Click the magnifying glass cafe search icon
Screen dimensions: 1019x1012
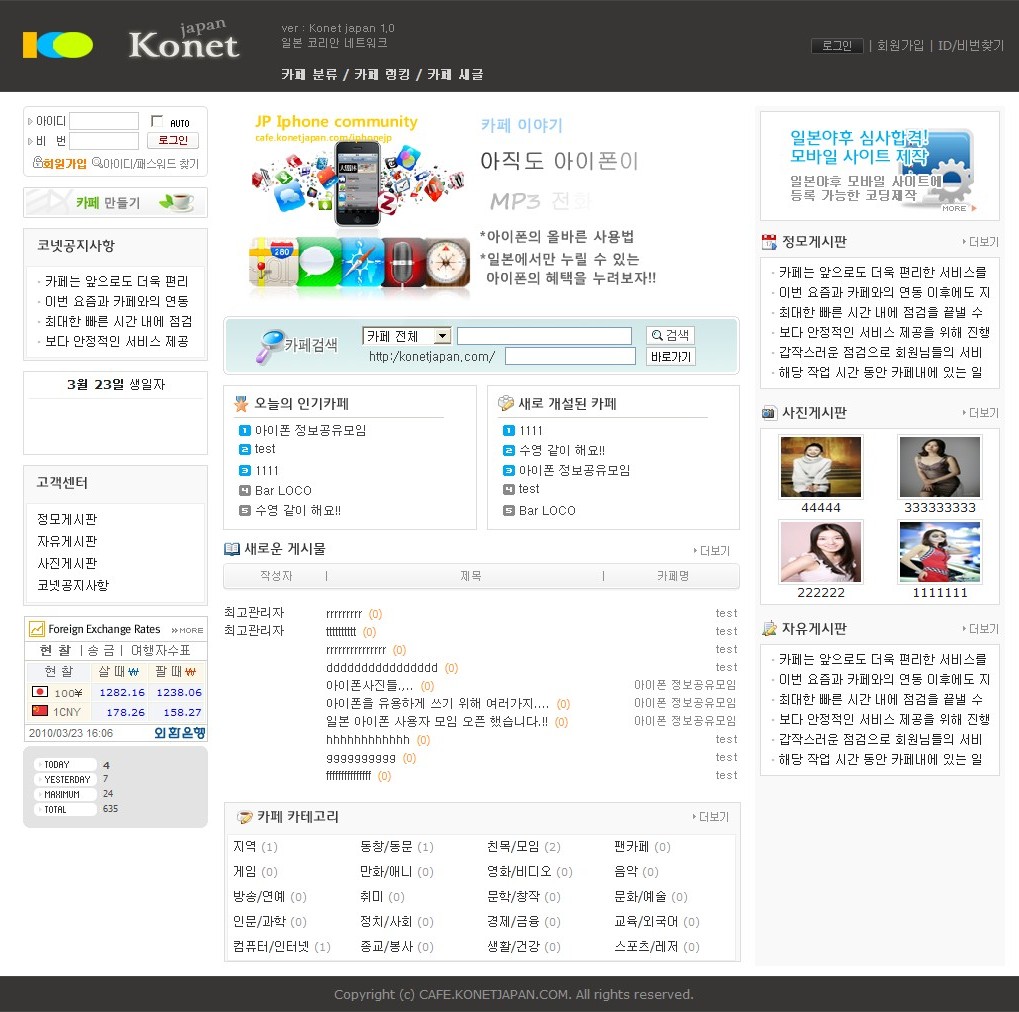point(269,345)
